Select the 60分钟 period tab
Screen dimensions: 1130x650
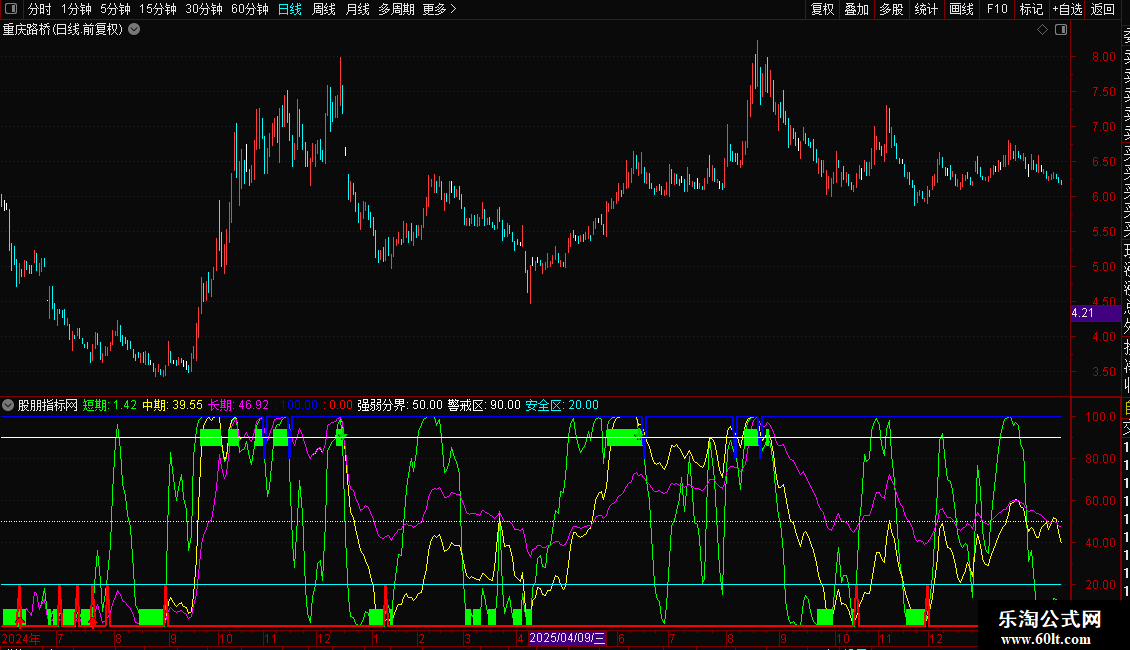(x=249, y=9)
